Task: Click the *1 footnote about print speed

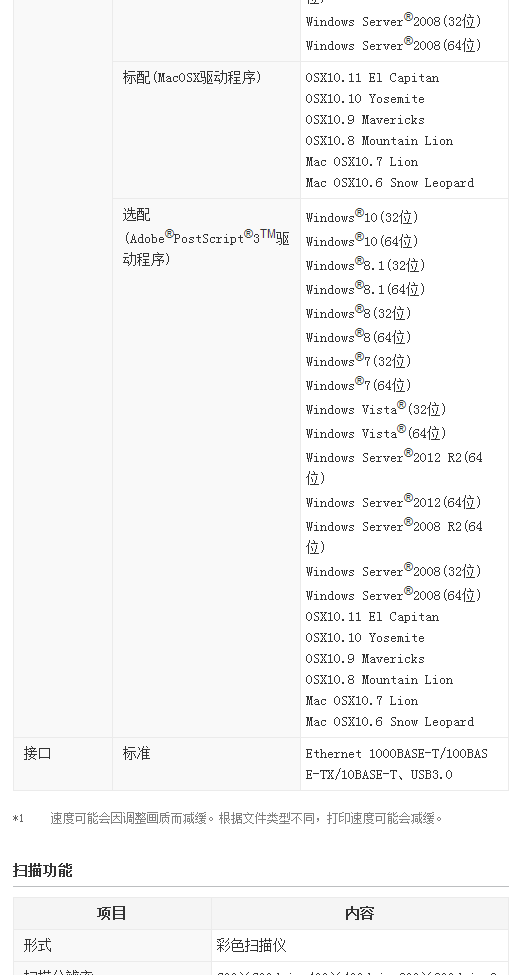Action: click(x=227, y=818)
